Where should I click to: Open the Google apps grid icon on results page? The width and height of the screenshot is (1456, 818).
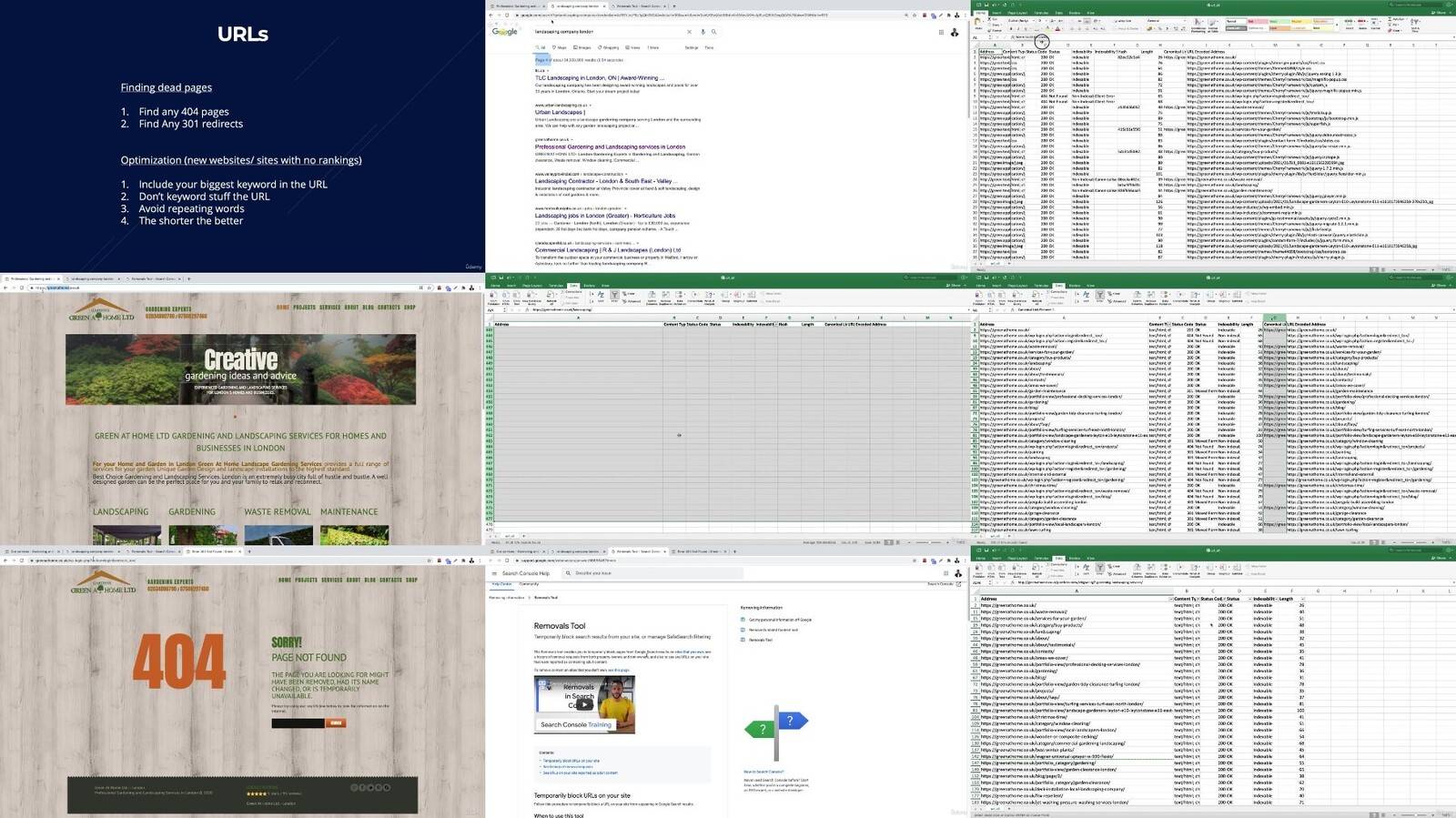pyautogui.click(x=941, y=32)
